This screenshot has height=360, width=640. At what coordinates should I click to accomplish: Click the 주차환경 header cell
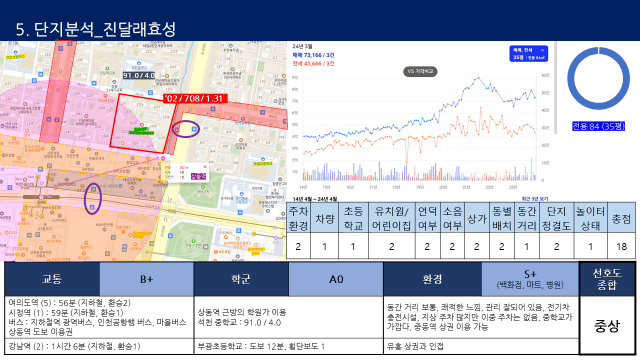(298, 218)
